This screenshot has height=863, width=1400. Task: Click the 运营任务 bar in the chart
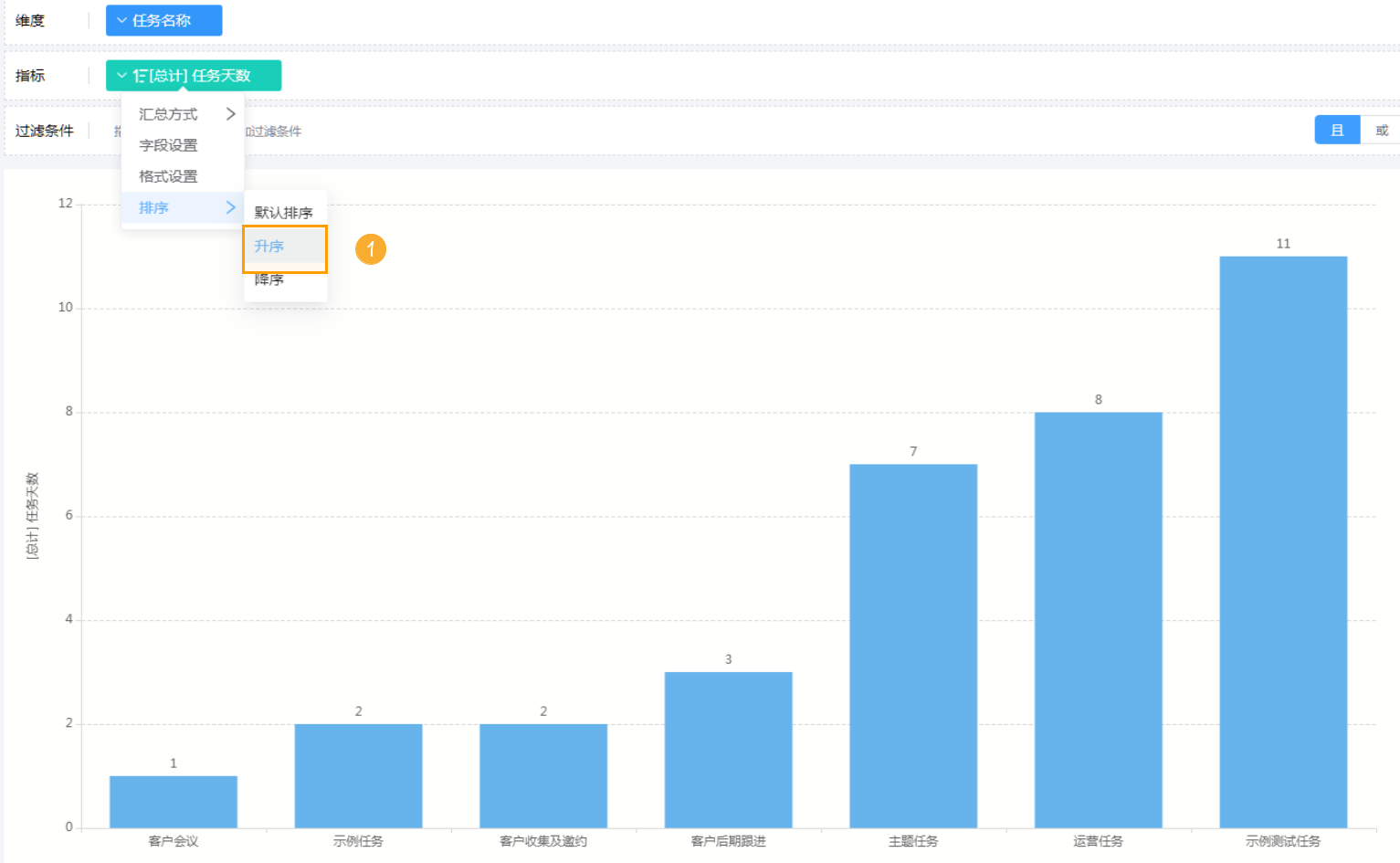coord(1098,619)
